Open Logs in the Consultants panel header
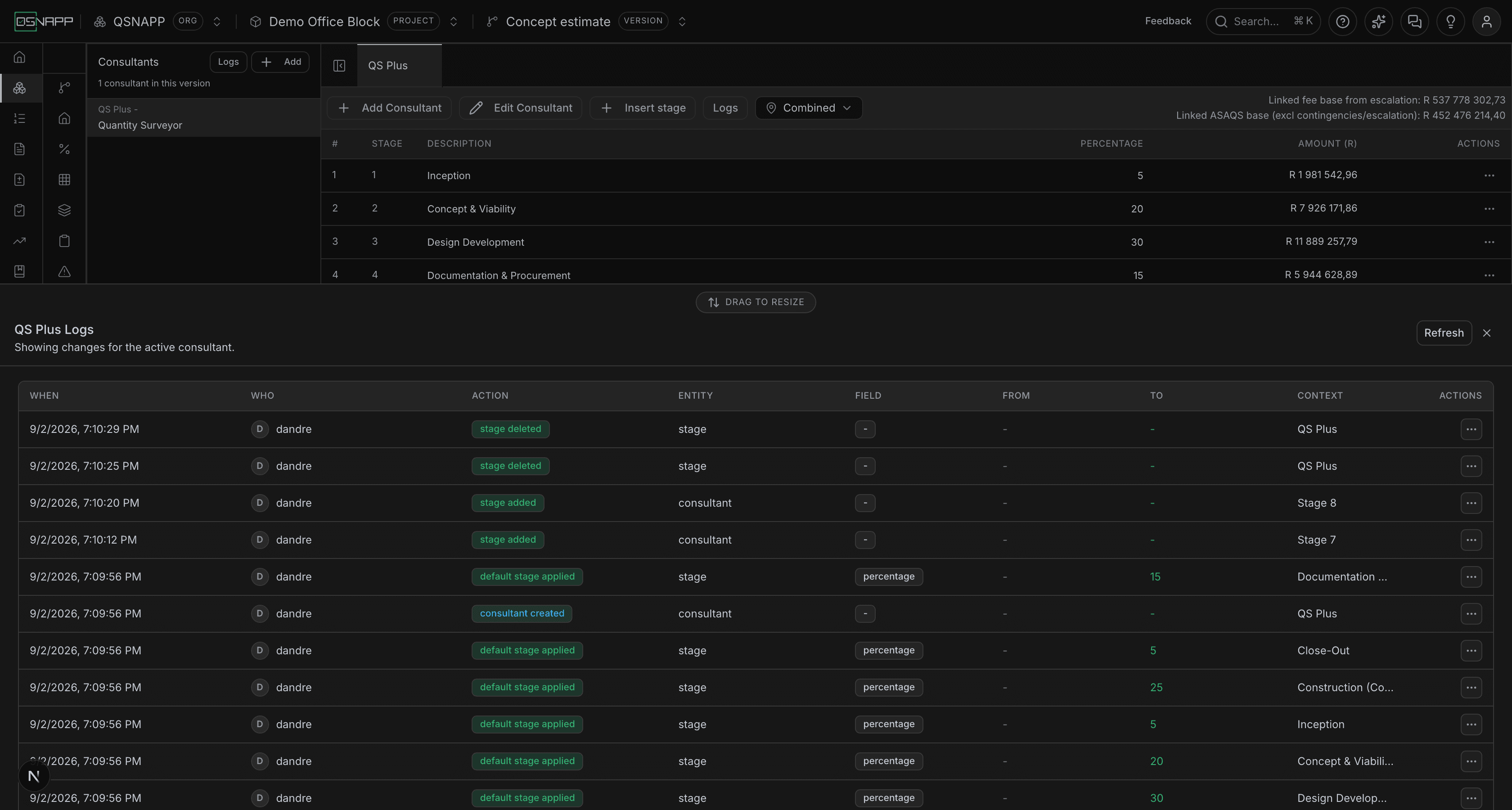 click(228, 62)
